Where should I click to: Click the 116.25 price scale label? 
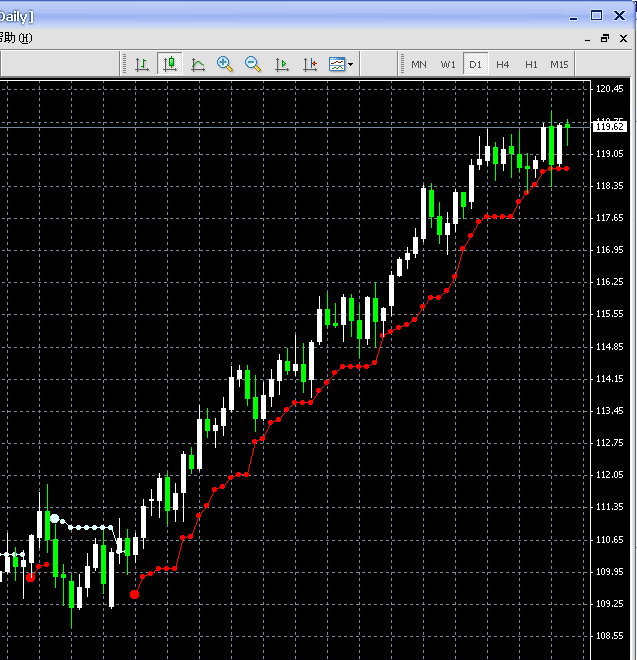pyautogui.click(x=609, y=282)
